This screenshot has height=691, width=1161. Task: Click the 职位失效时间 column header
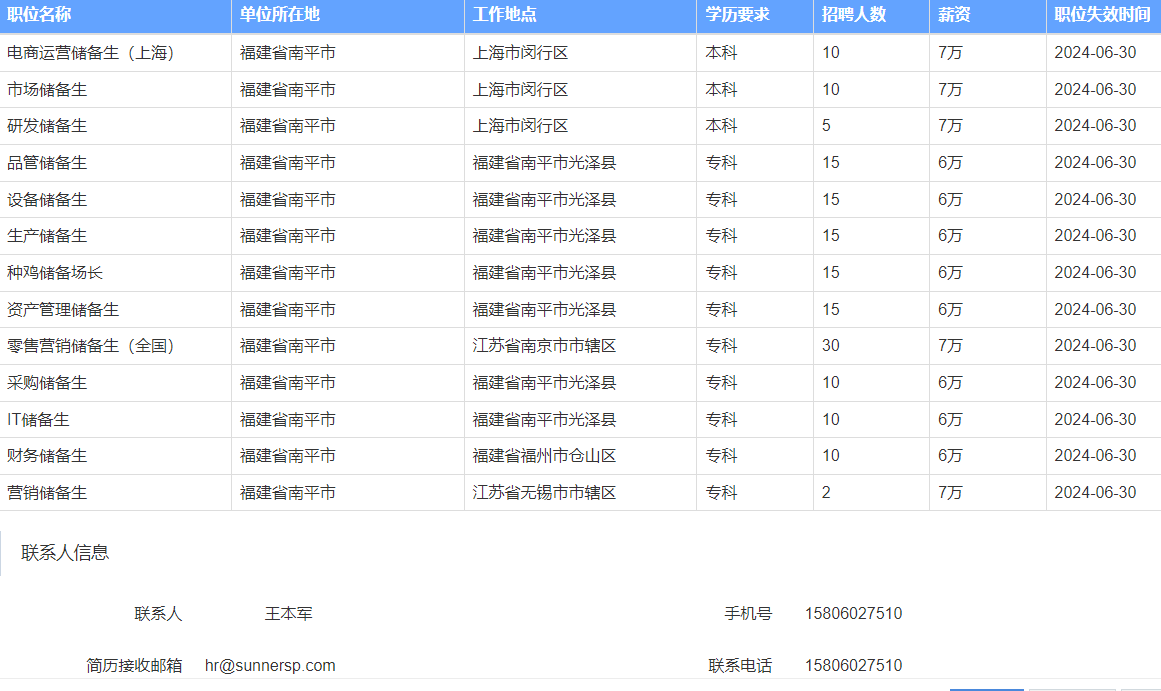[1102, 15]
